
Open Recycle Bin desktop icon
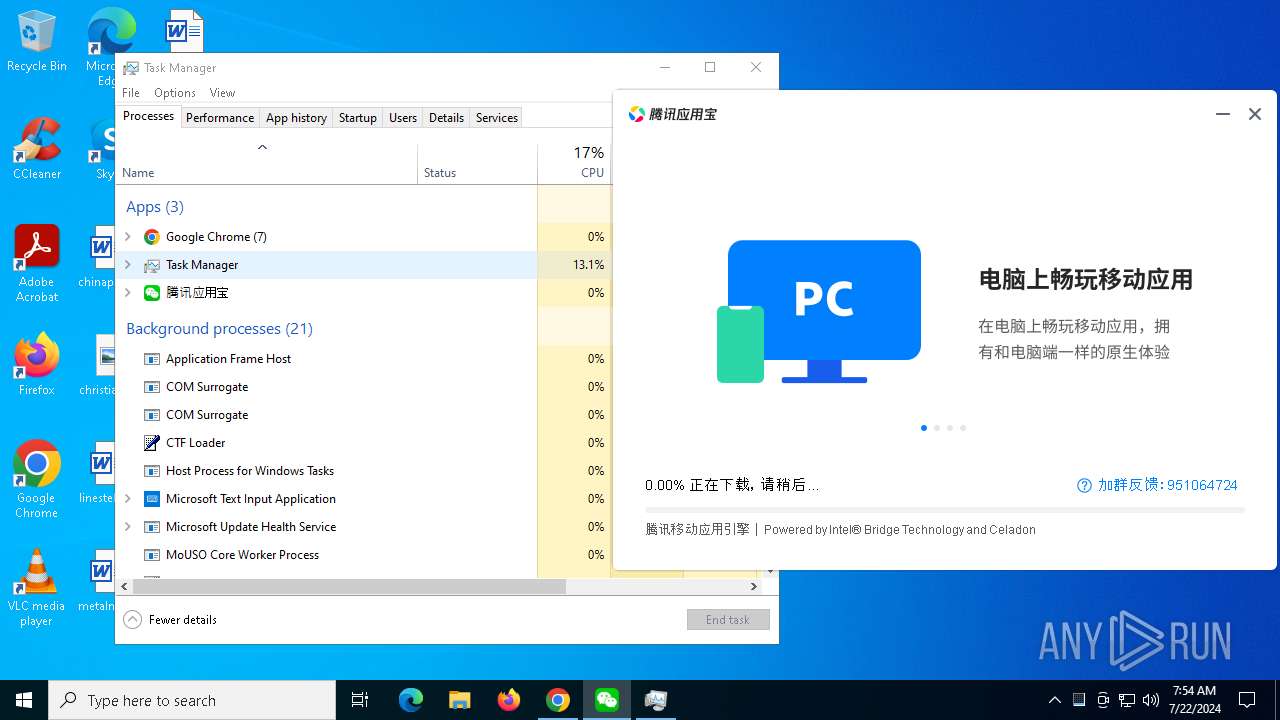click(37, 42)
